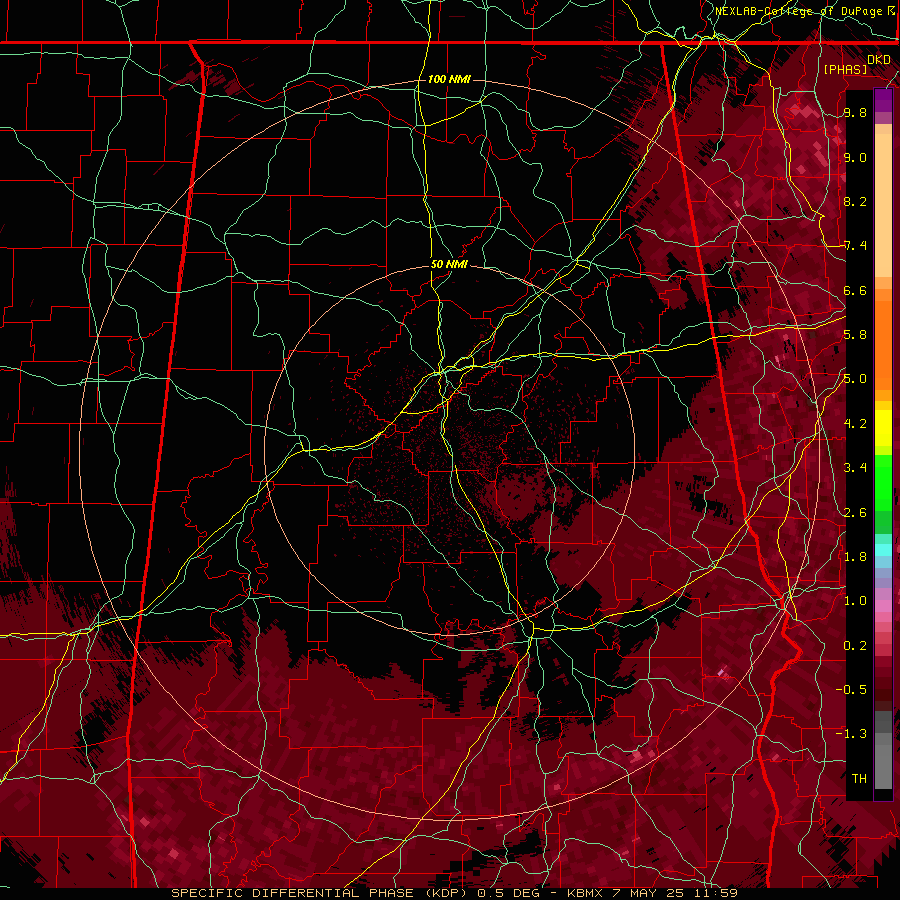
Task: Click the "KBMX" radar site identifier in the caption
Action: (585, 893)
